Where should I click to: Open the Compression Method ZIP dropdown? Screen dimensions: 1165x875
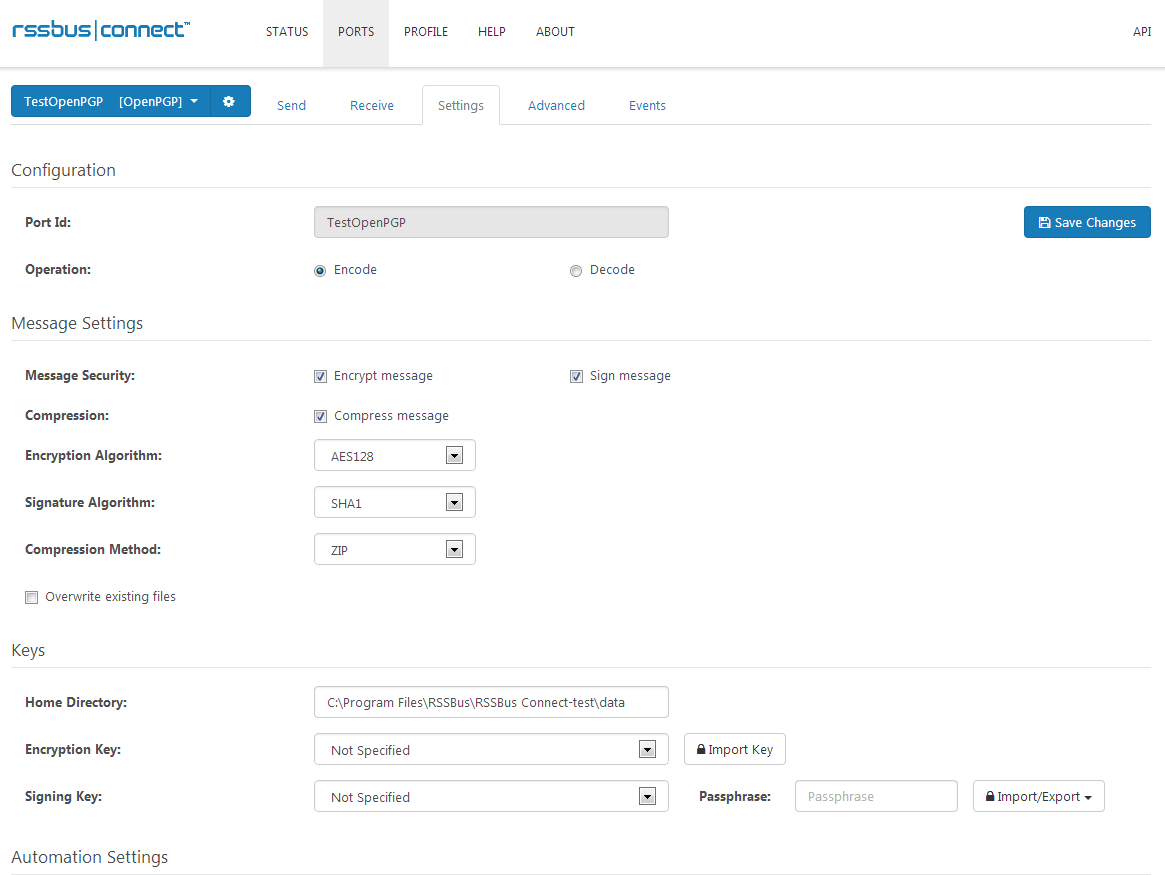click(x=394, y=550)
